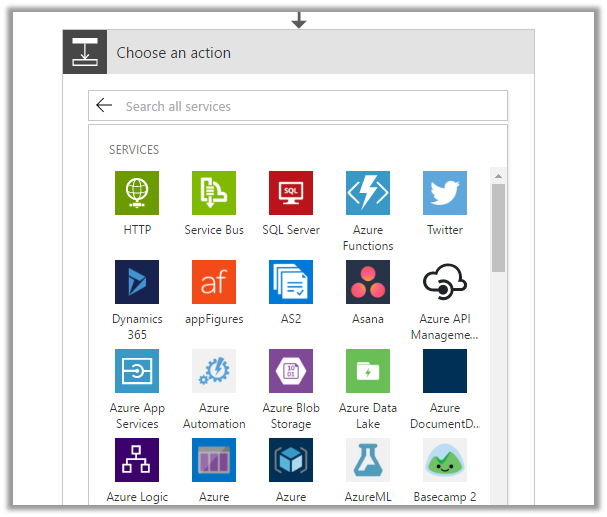The height and width of the screenshot is (517, 607).
Task: Choose the Service Bus connector
Action: click(x=214, y=193)
